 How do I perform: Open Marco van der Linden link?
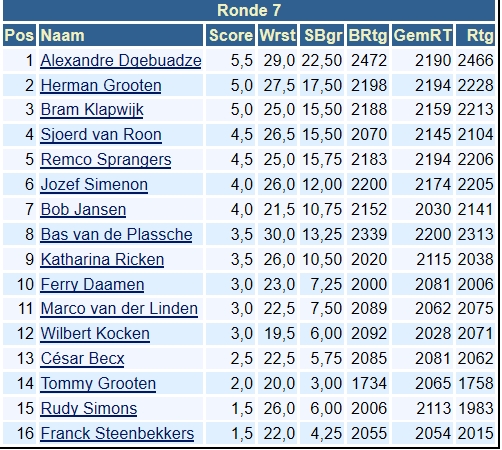[119, 309]
